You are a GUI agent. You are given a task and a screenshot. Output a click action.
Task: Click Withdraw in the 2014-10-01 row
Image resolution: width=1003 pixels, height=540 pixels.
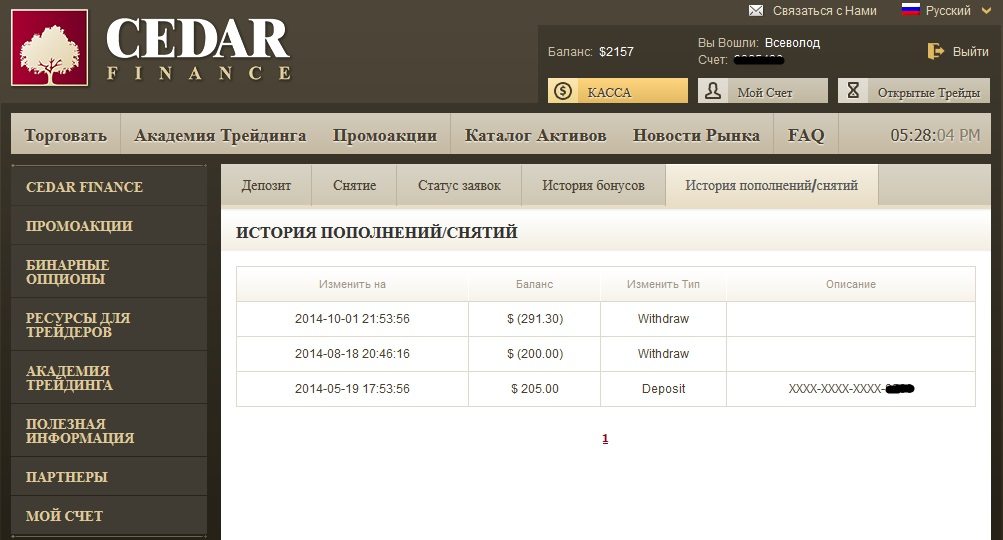tap(663, 319)
